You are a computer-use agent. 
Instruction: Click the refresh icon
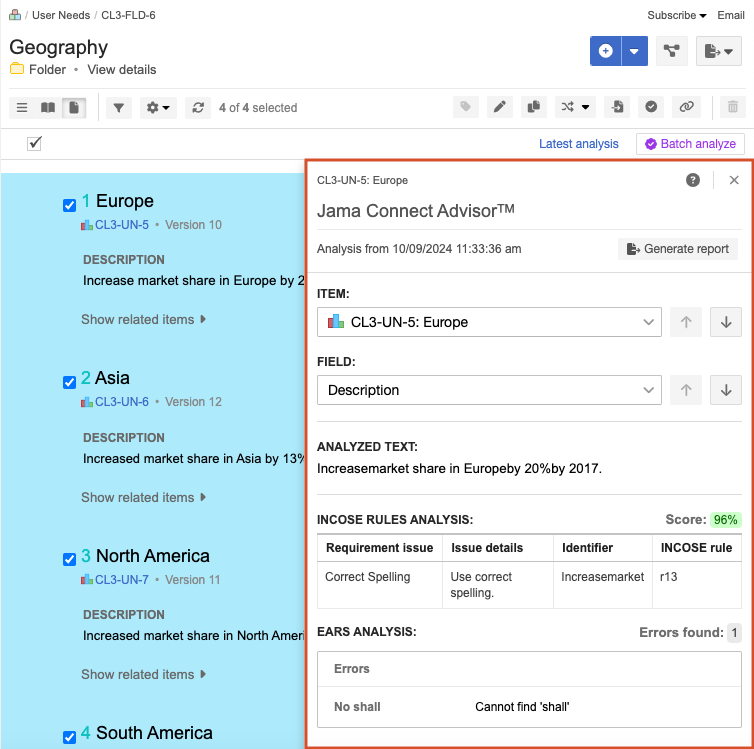198,107
